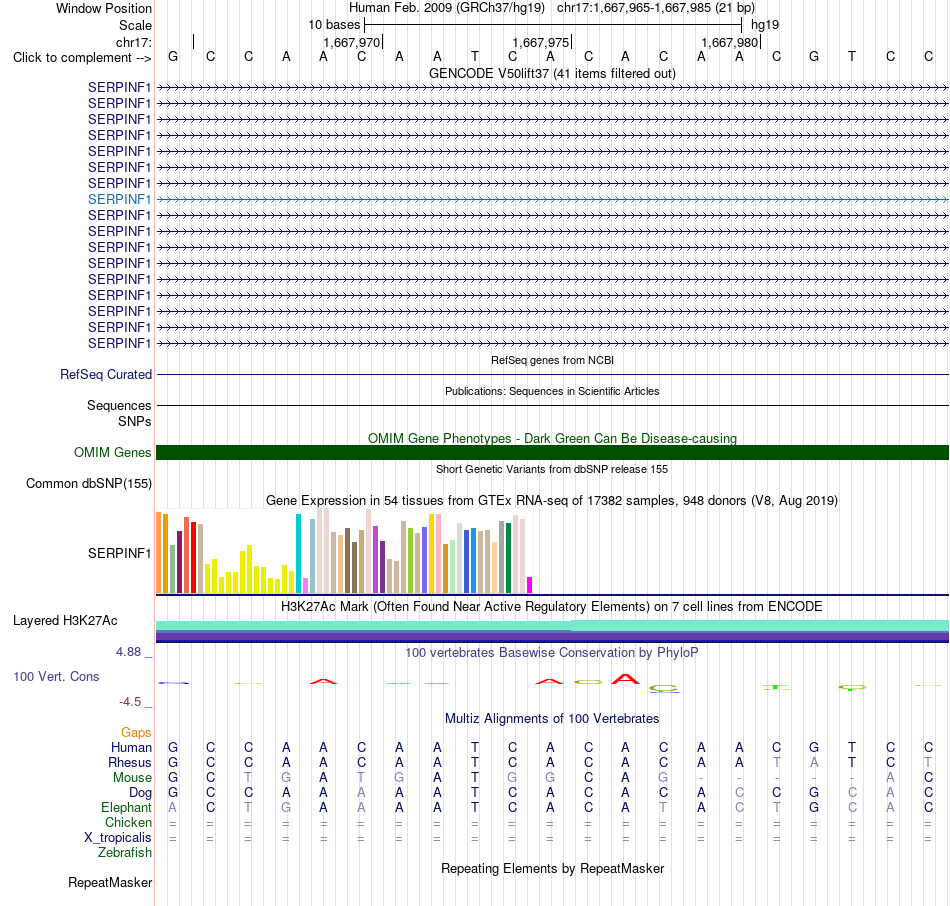Click the 'chr17:' ruler label
The image size is (950, 906).
(x=133, y=42)
